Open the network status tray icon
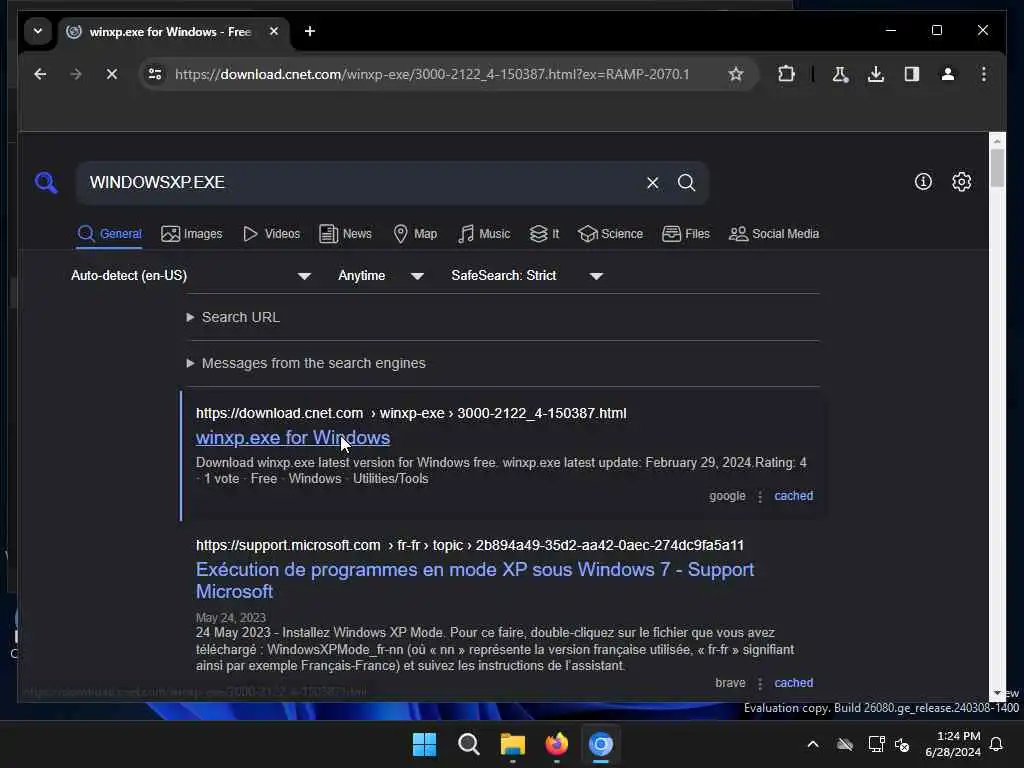The image size is (1024, 768). click(x=876, y=744)
